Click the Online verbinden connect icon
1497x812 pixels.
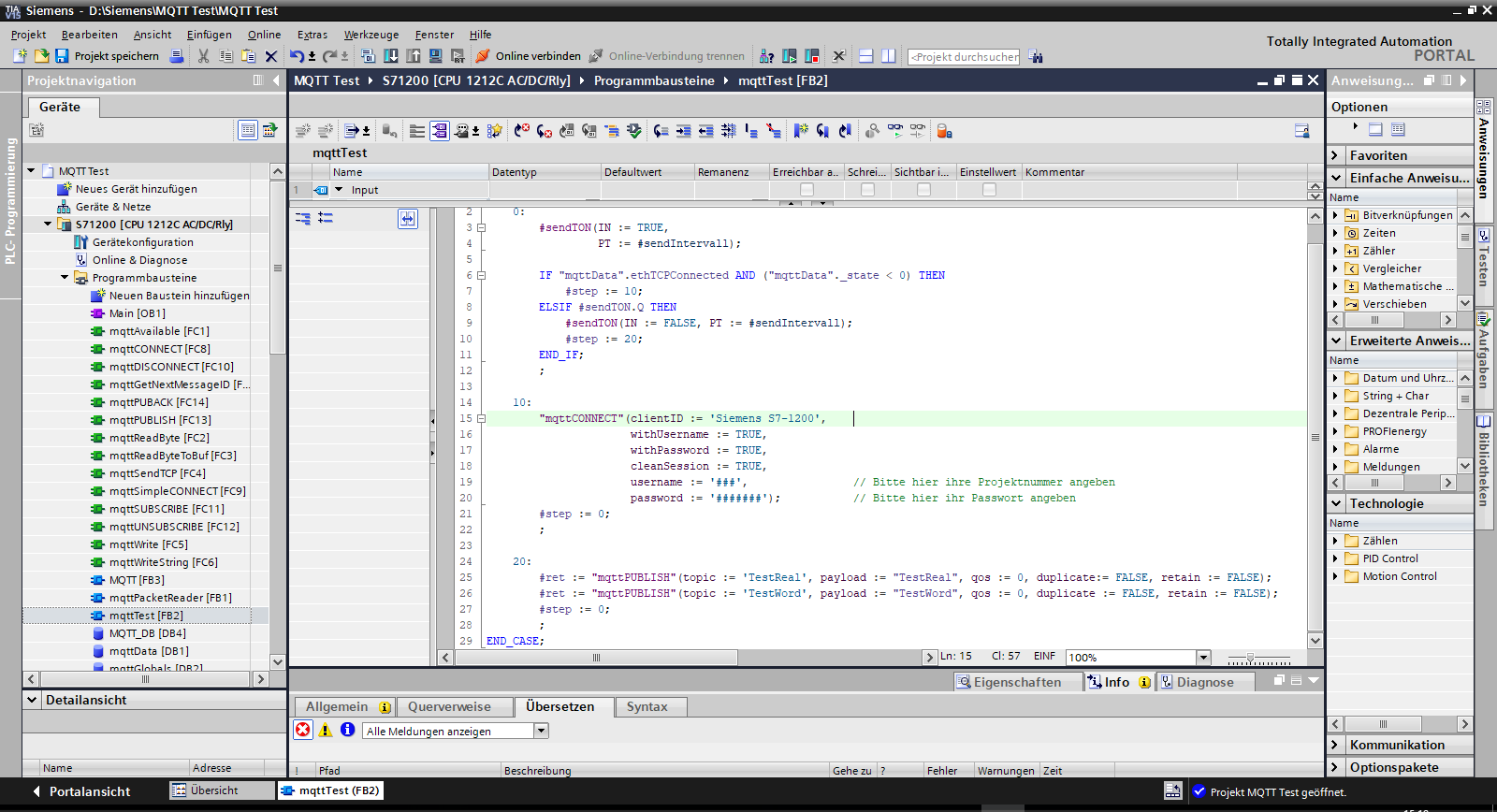tap(483, 56)
